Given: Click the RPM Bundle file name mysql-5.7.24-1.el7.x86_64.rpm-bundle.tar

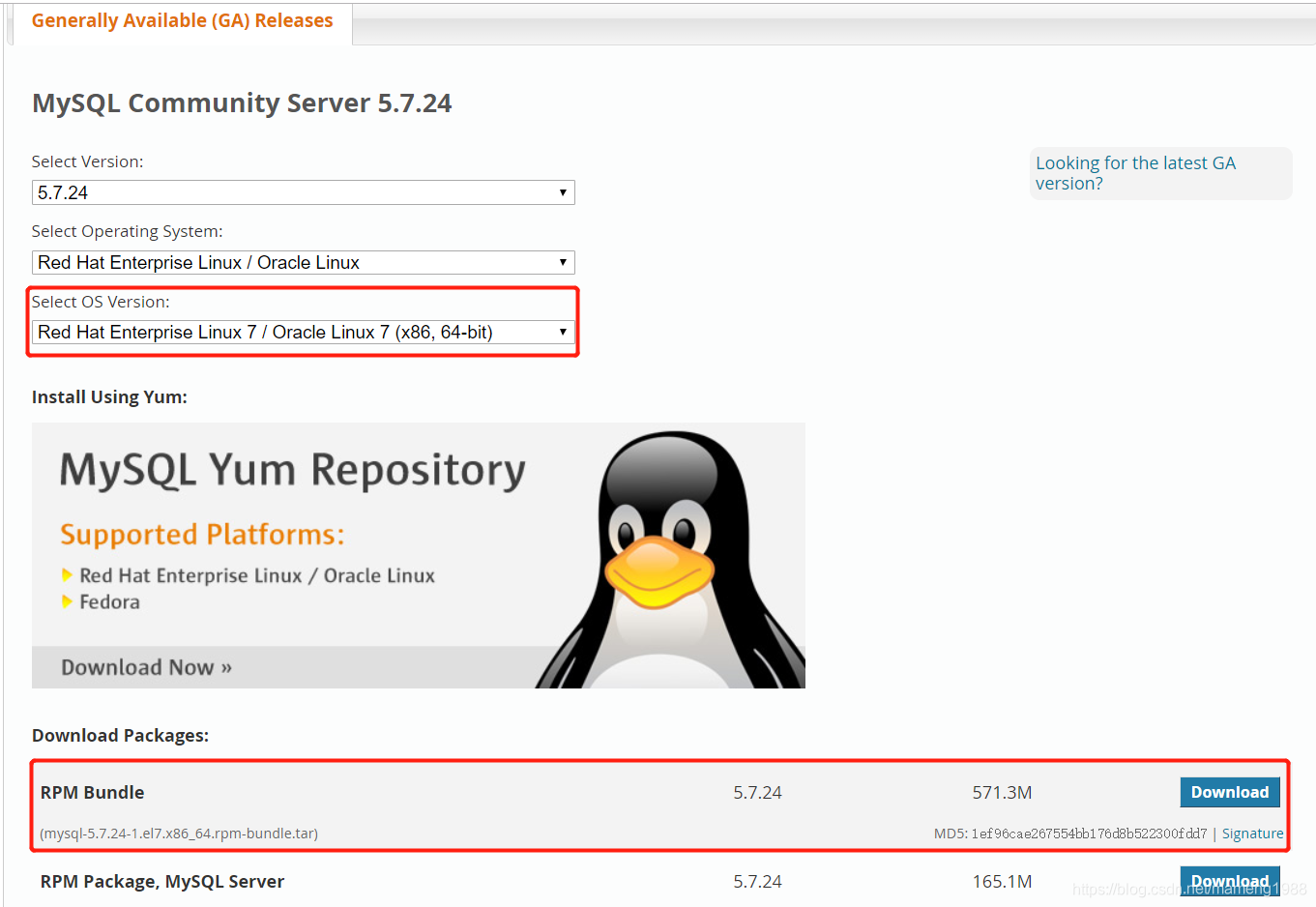Looking at the screenshot, I should 179,834.
